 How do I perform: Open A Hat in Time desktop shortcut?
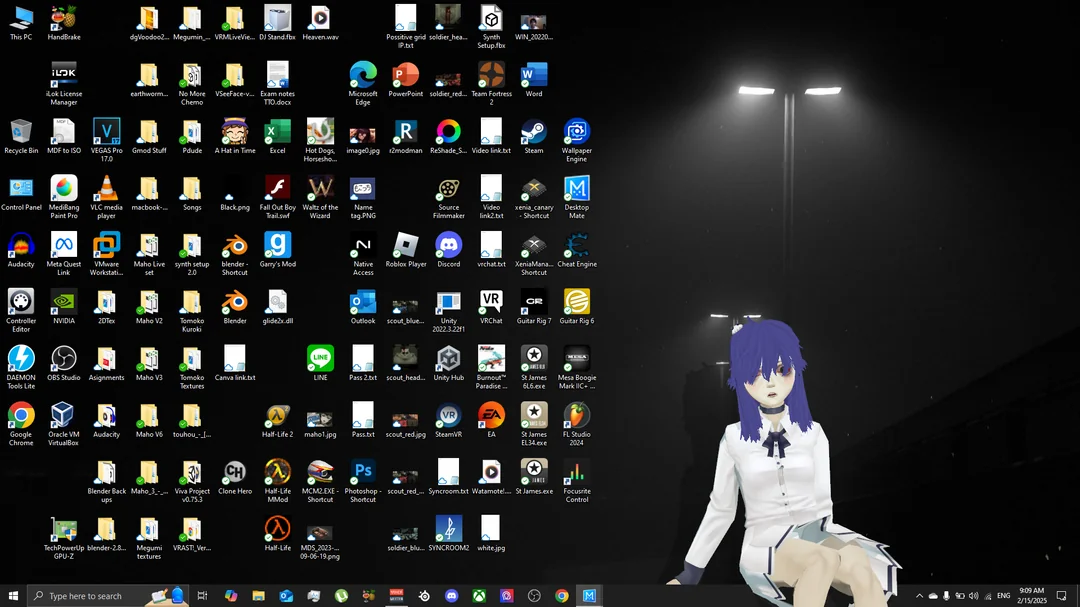click(235, 136)
